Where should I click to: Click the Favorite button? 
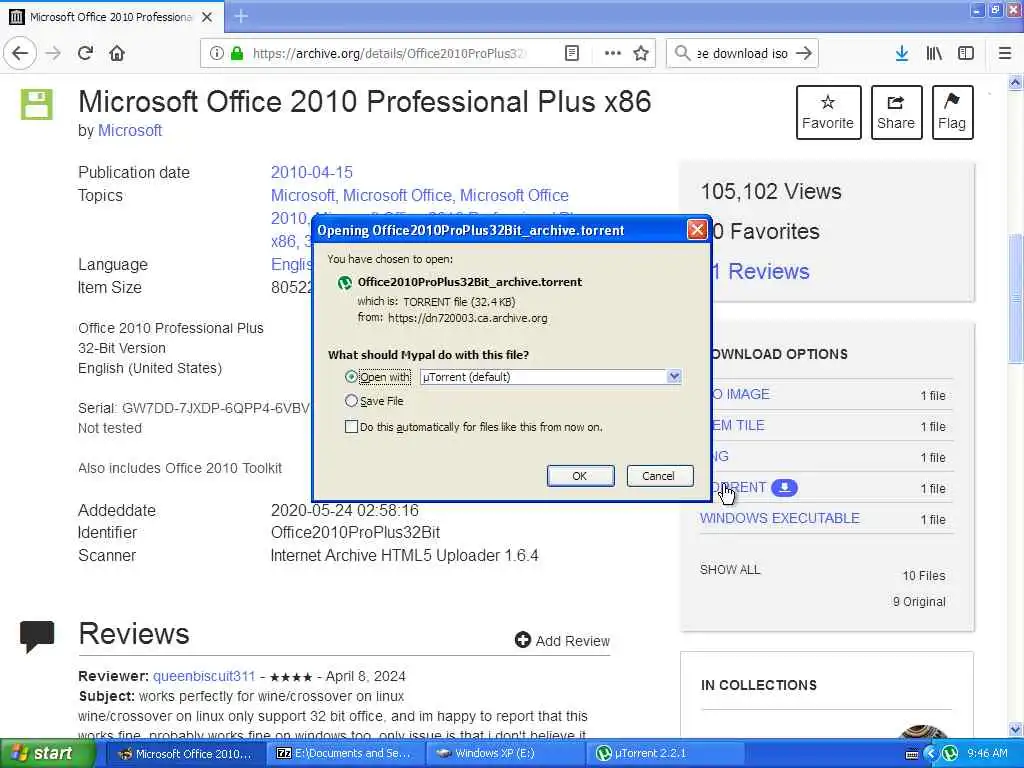828,112
